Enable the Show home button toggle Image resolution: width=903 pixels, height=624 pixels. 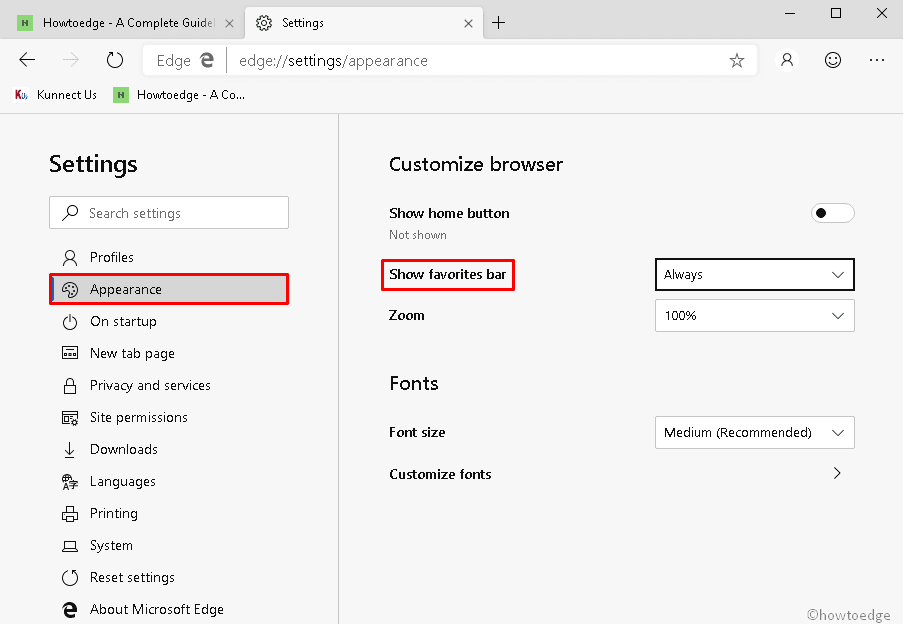click(x=832, y=213)
